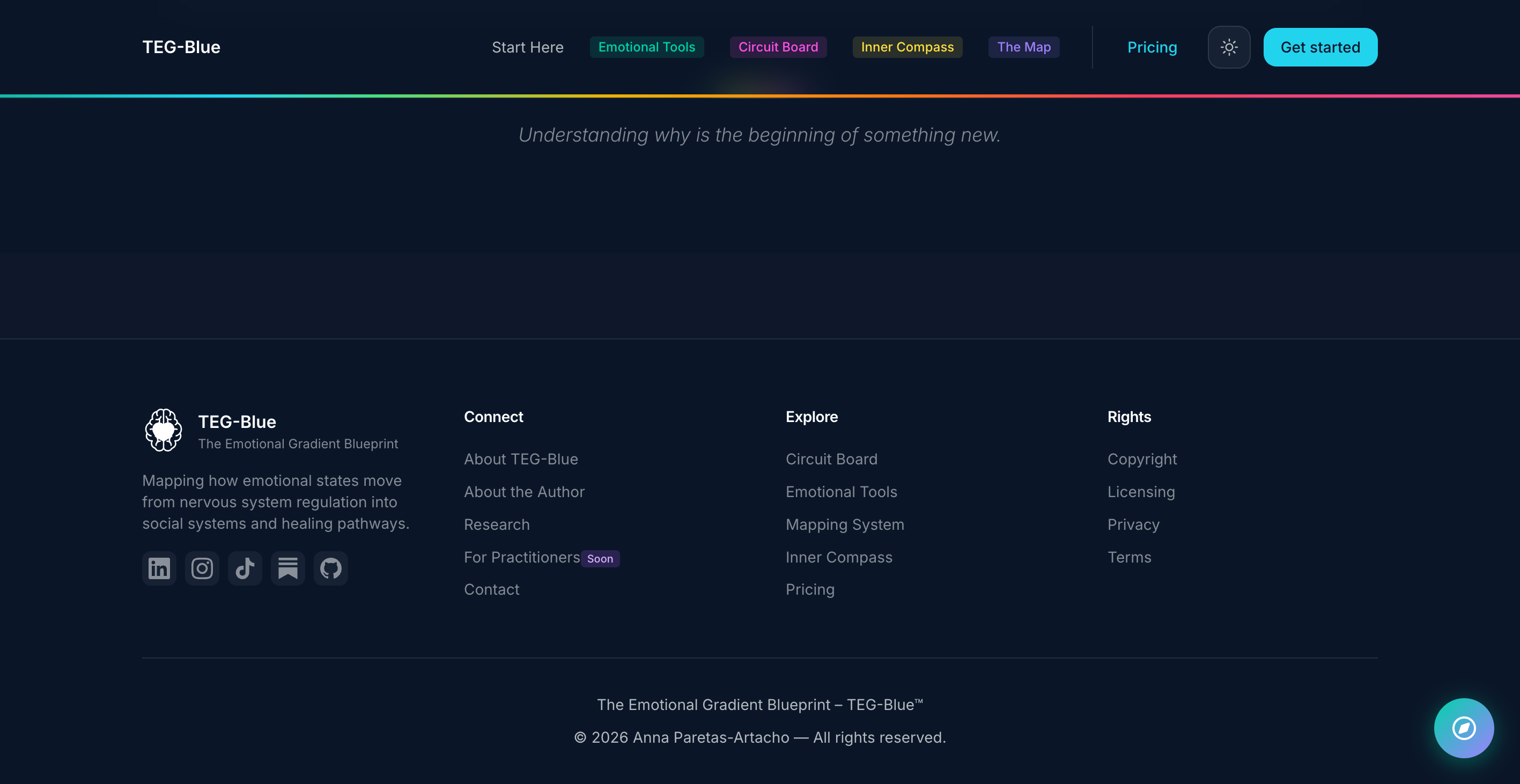1520x784 pixels.
Task: Open The Map nav item
Action: tap(1023, 47)
